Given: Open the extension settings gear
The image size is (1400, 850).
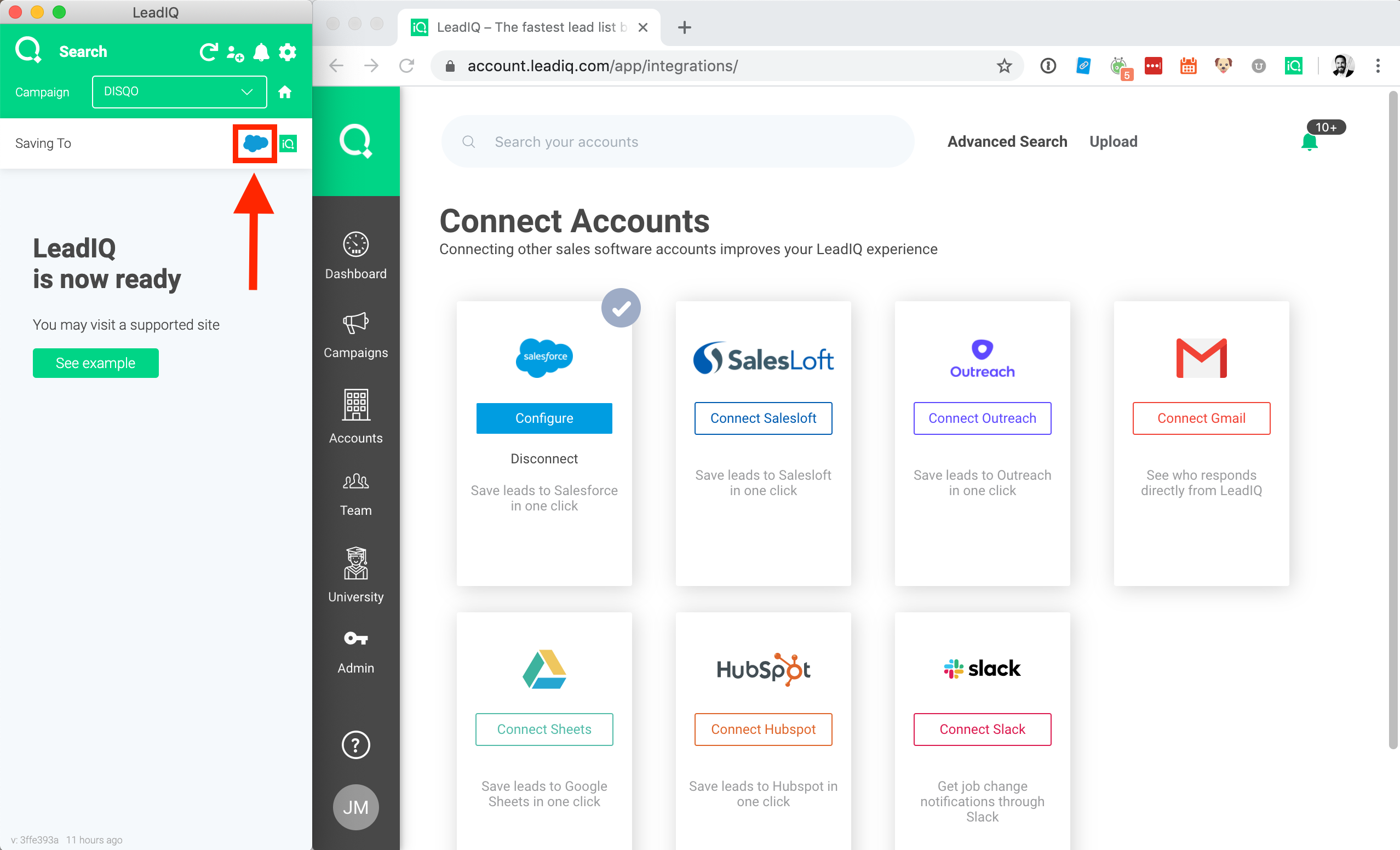Looking at the screenshot, I should pos(288,52).
